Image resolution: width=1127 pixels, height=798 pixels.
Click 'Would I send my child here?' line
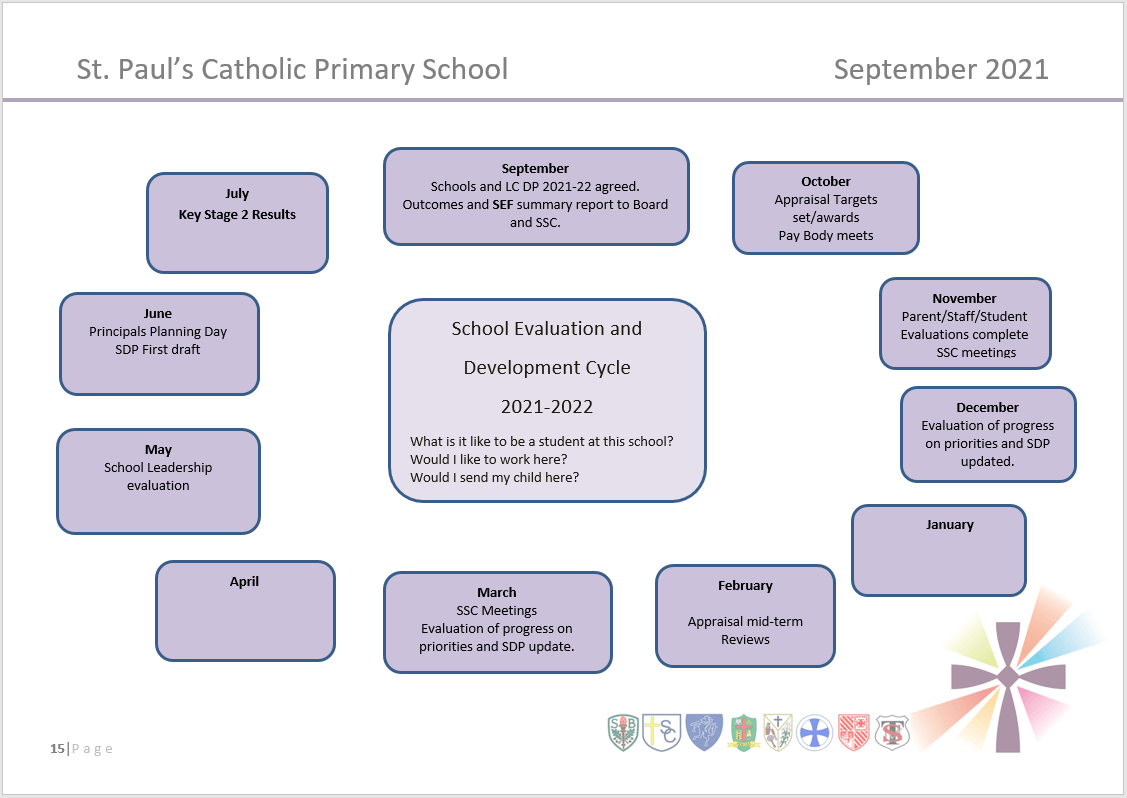(x=494, y=477)
